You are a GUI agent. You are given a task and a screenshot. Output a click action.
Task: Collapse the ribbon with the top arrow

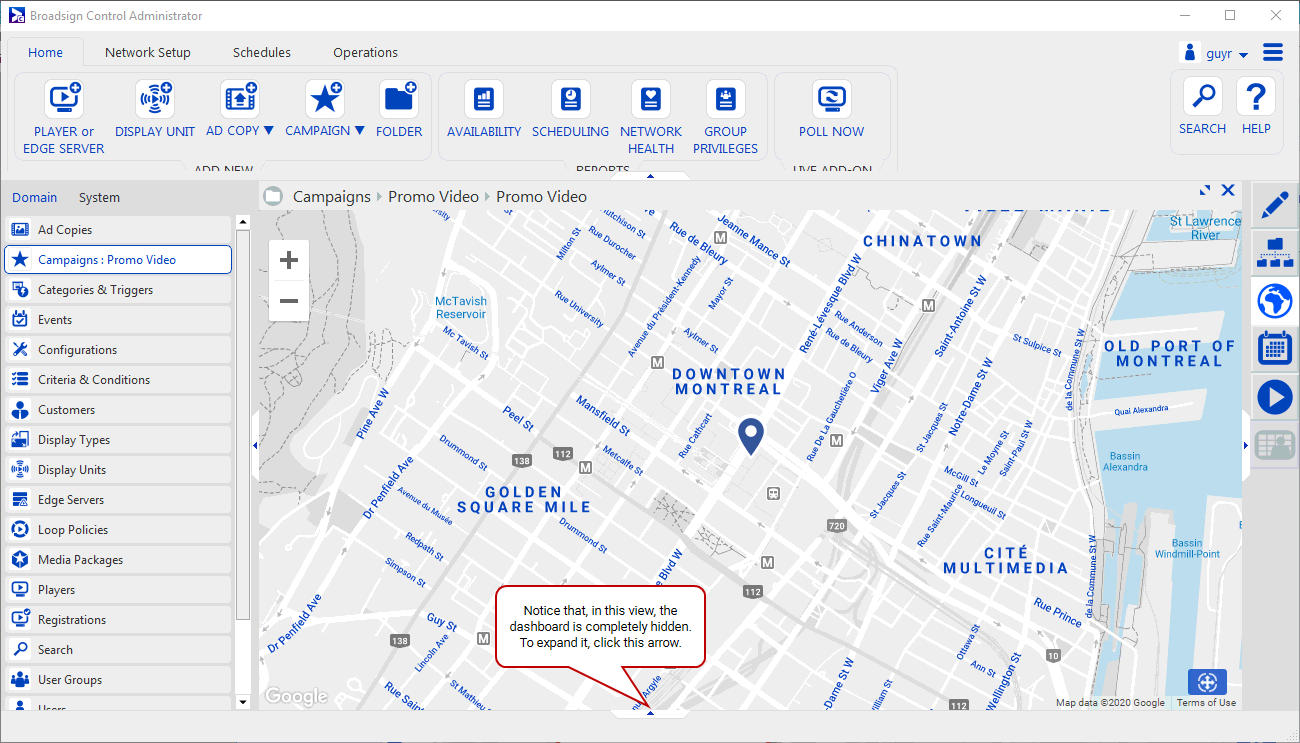coord(650,176)
